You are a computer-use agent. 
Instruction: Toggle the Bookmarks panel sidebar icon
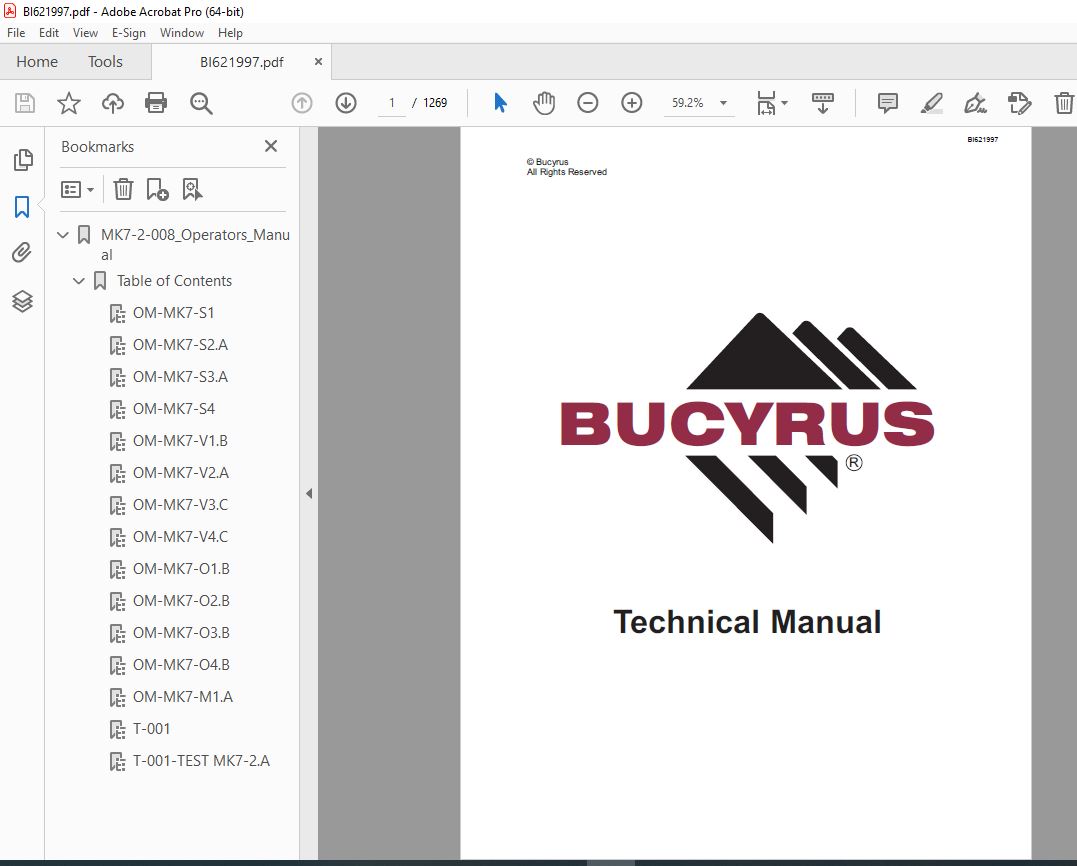click(x=22, y=207)
